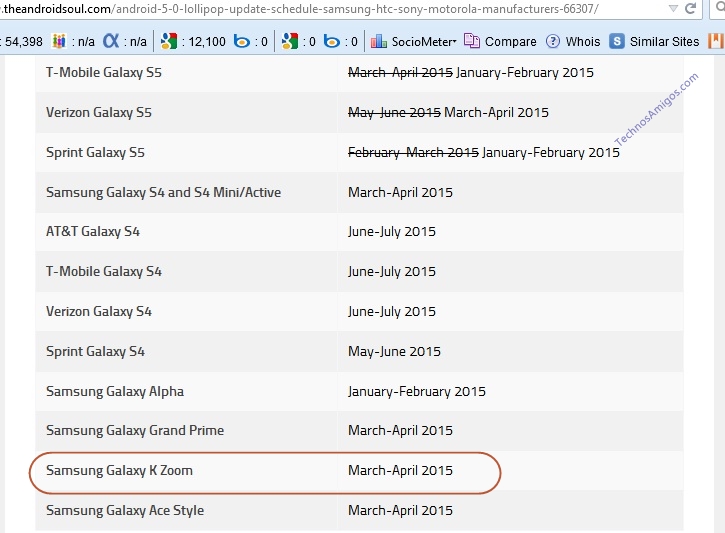Click the colorful people icon showing n/a
Screen dimensions: 725x533
click(x=59, y=41)
